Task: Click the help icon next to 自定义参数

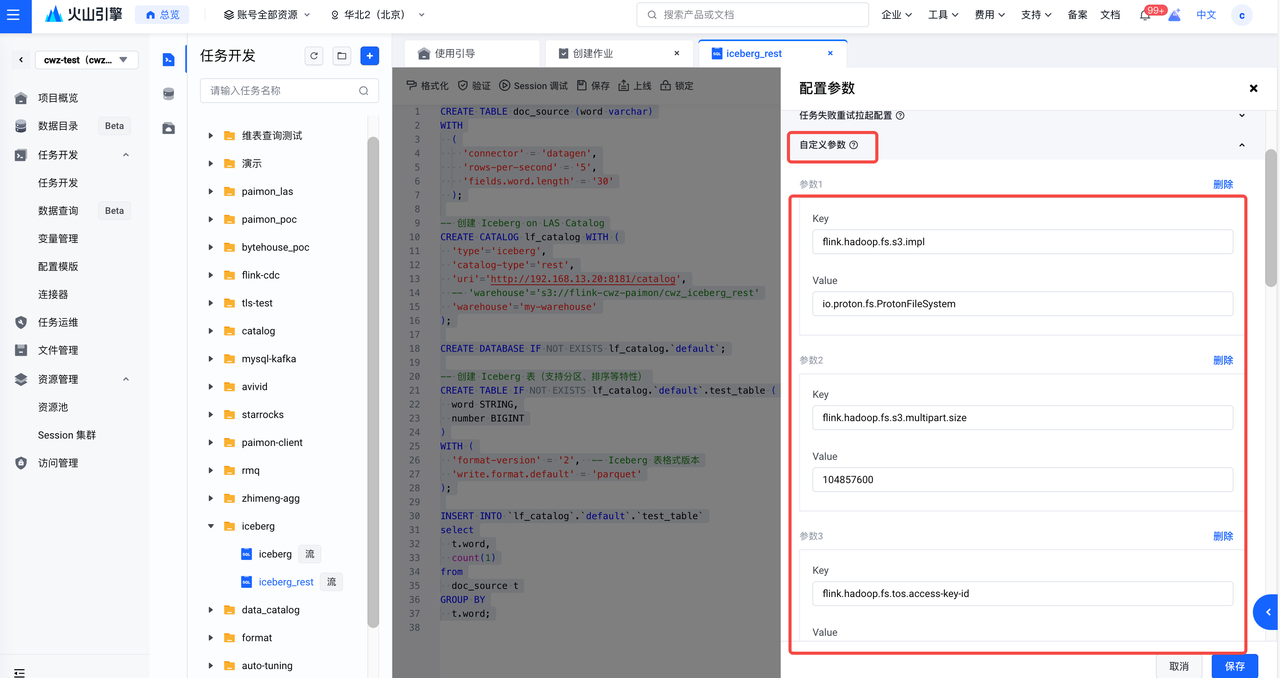Action: tap(853, 145)
